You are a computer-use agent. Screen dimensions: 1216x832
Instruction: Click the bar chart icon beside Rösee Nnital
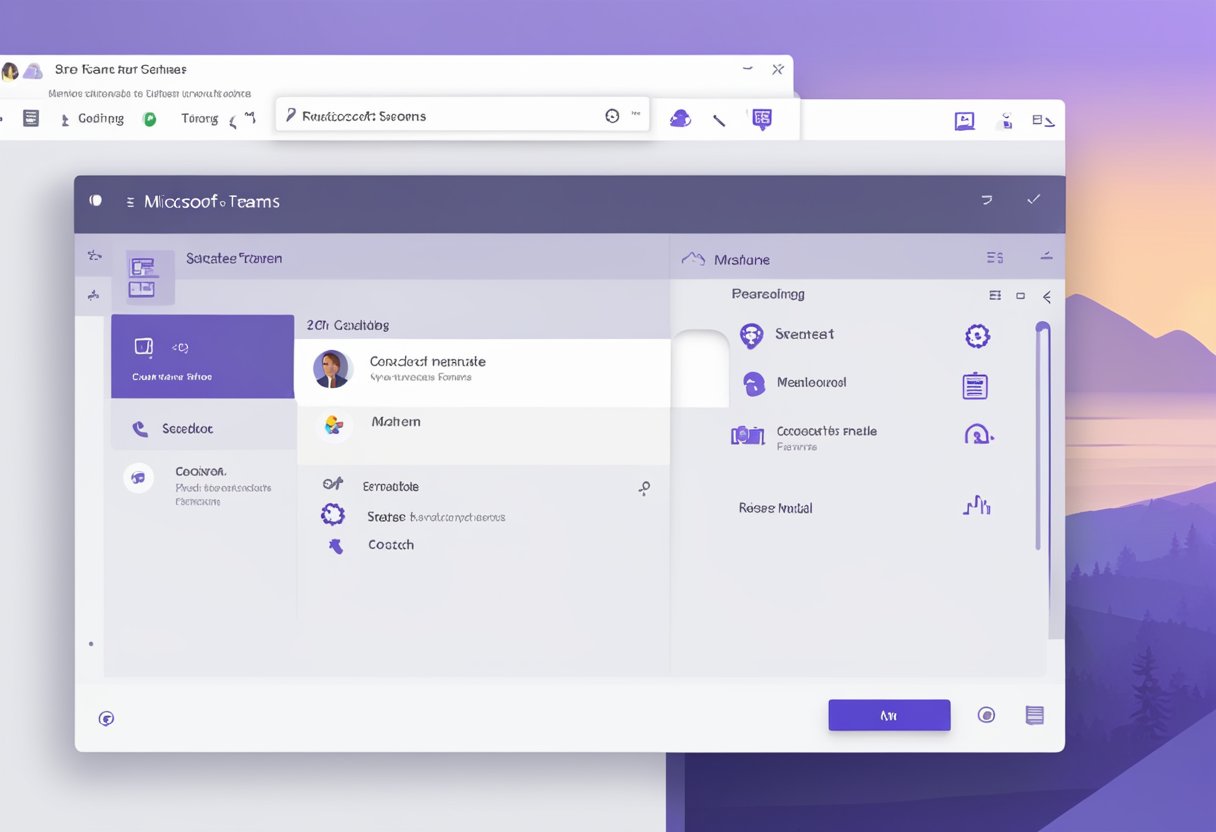[977, 506]
